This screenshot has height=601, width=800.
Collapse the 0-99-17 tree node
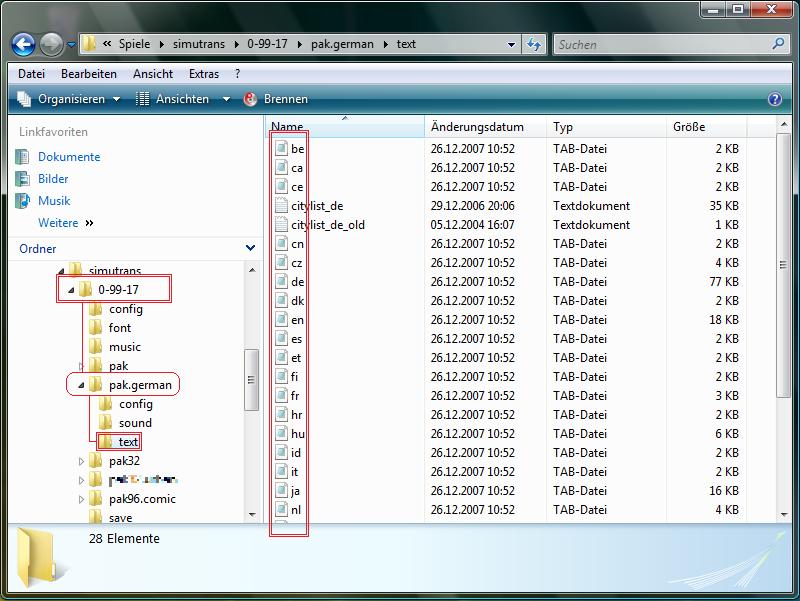[72, 290]
